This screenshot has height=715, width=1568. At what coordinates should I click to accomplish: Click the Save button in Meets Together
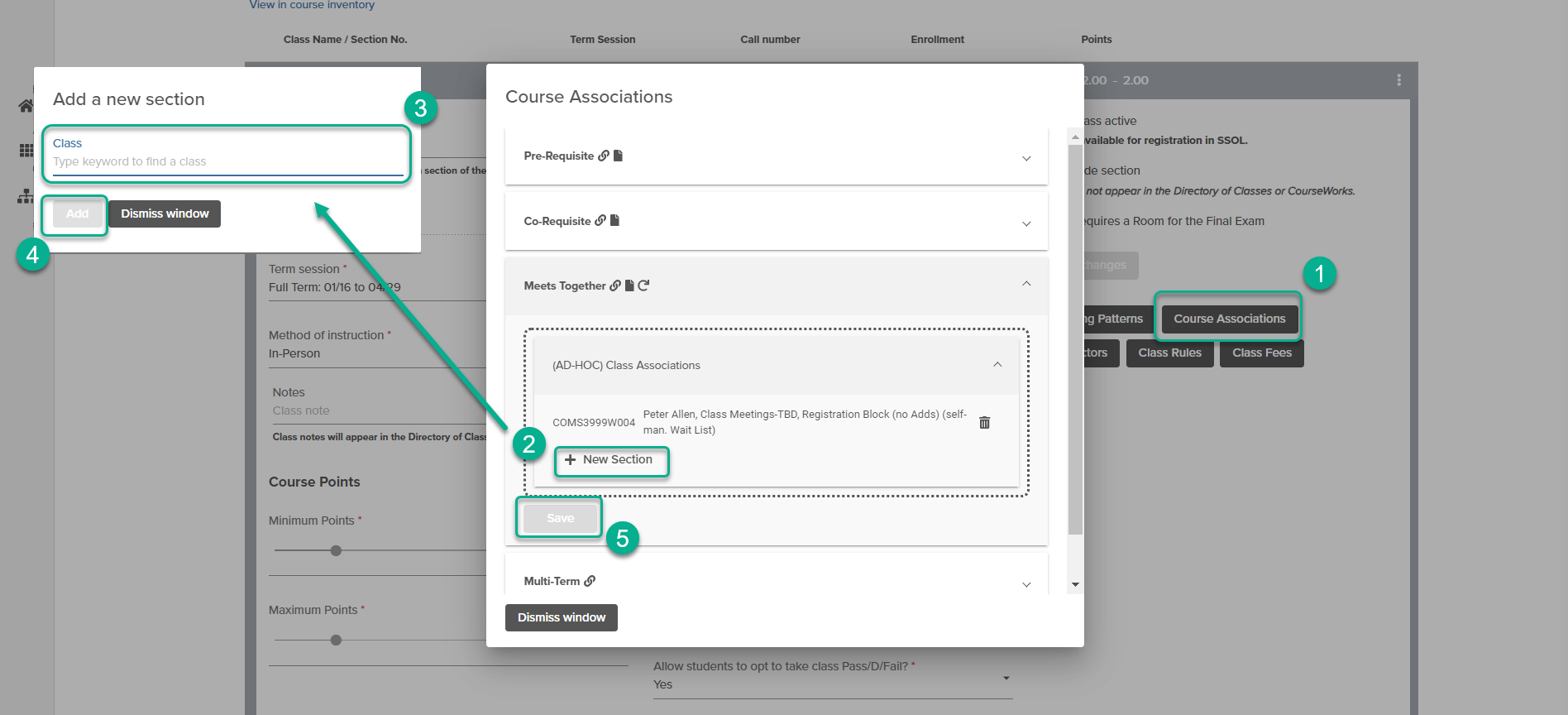point(560,518)
